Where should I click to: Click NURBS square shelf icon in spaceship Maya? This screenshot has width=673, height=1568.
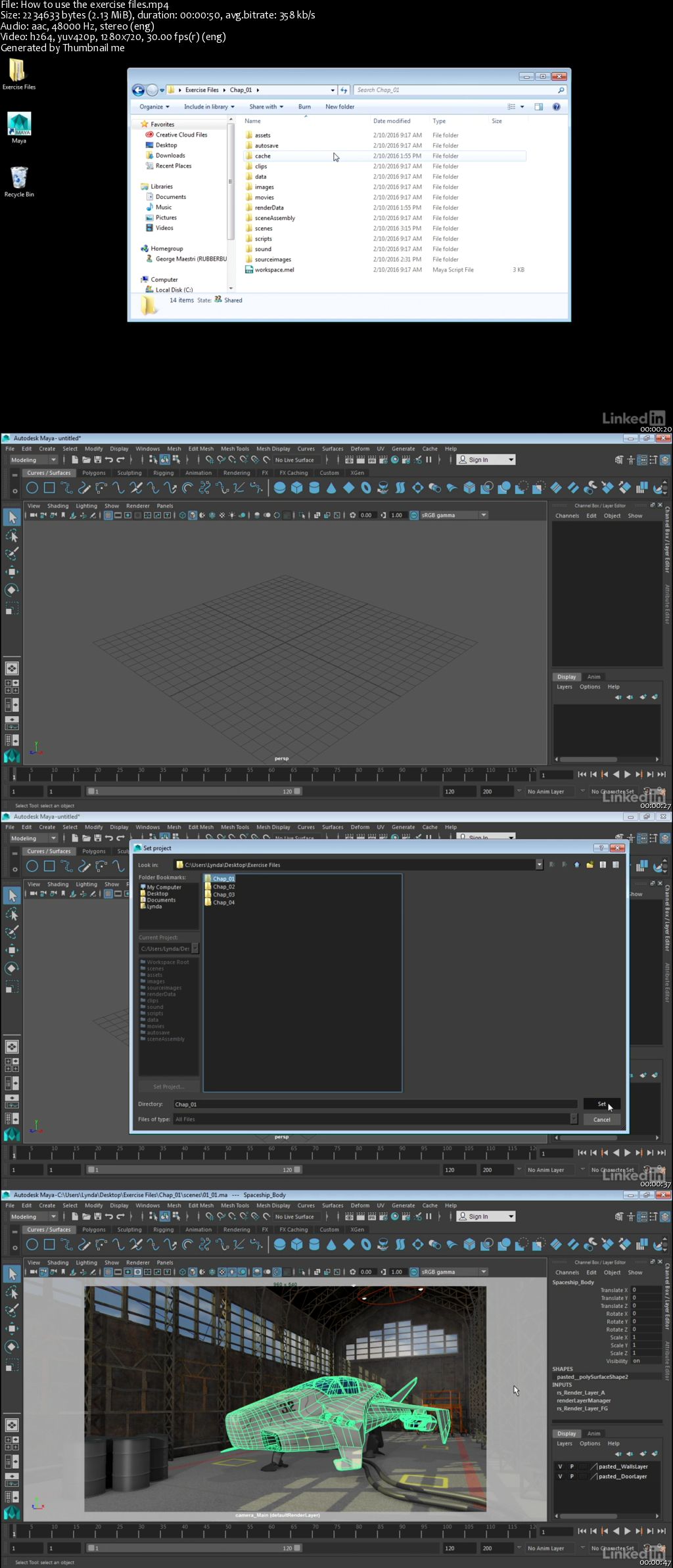pos(49,1244)
